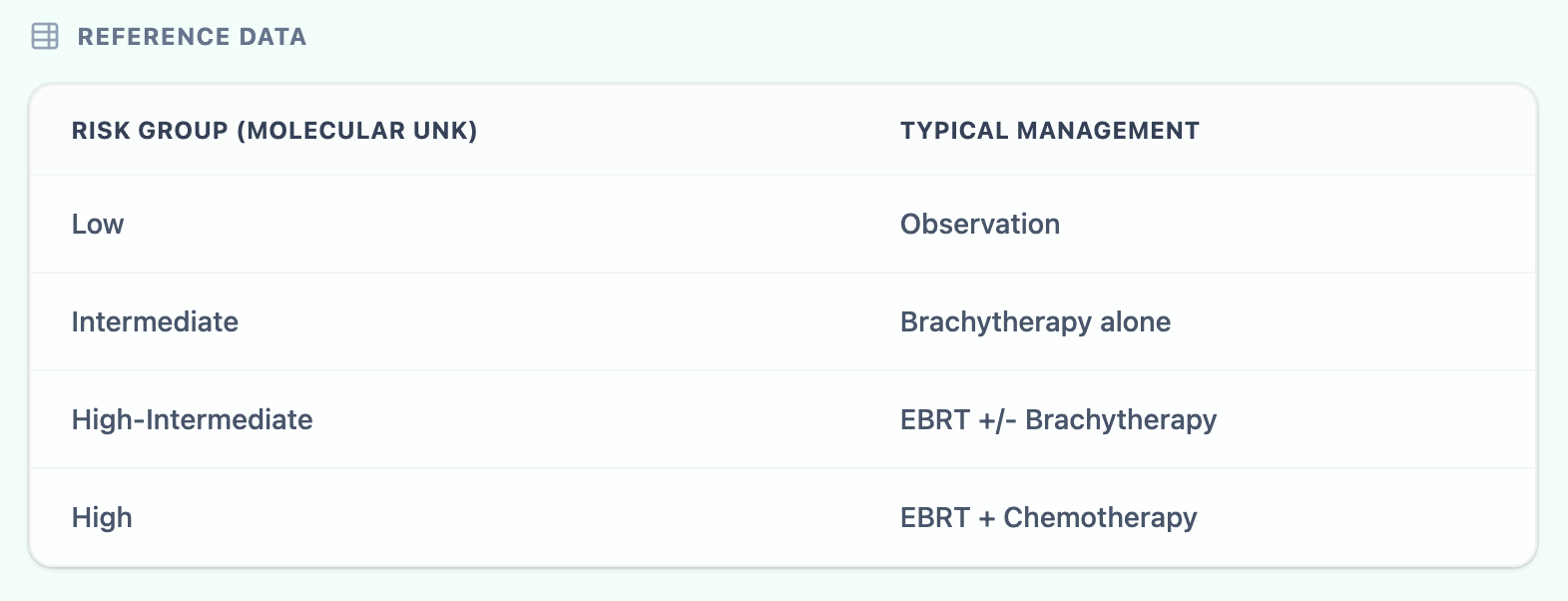Click the +/- symbol in the management column

pos(997,420)
